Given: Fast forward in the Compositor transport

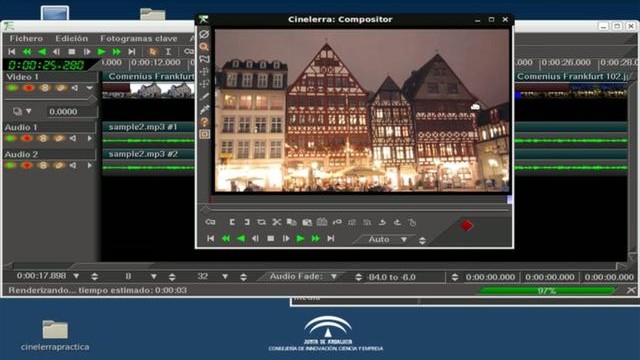Looking at the screenshot, I should click(x=316, y=239).
